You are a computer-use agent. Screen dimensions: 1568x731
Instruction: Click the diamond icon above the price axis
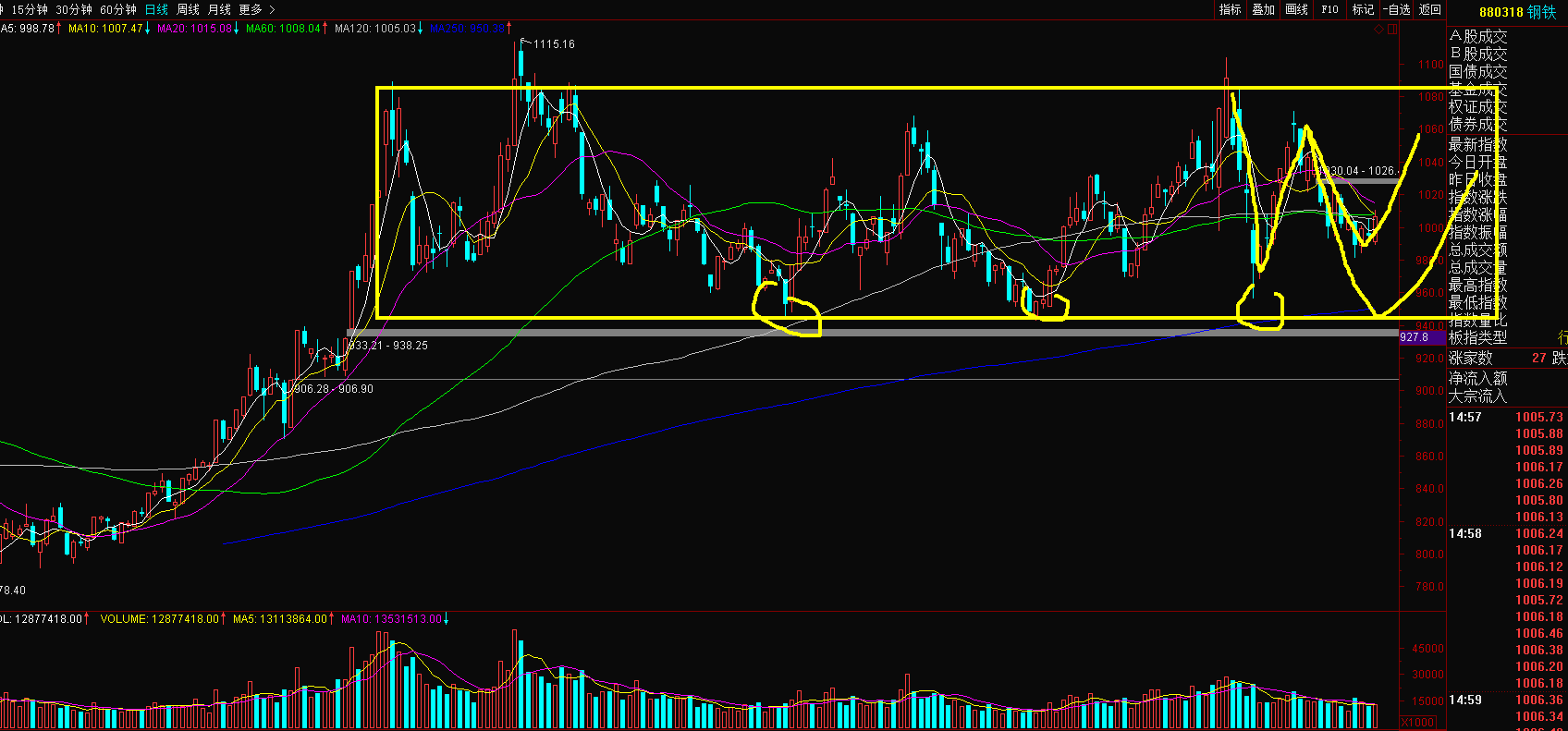(1379, 30)
